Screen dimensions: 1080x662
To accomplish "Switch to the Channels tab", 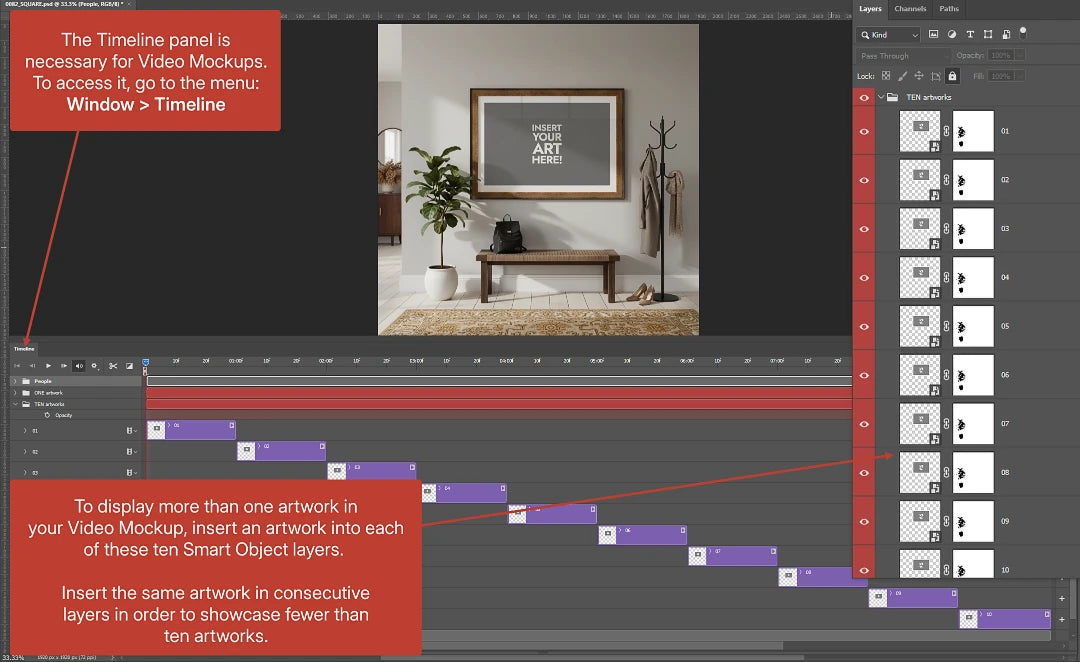I will tap(910, 9).
